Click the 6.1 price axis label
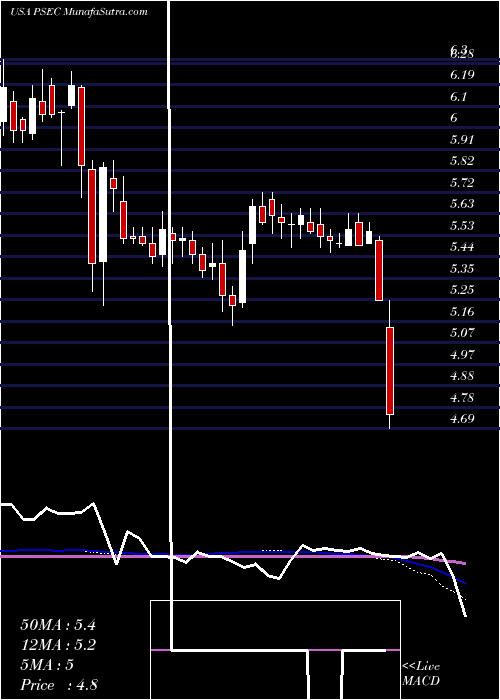The height and width of the screenshot is (700, 500). (458, 96)
